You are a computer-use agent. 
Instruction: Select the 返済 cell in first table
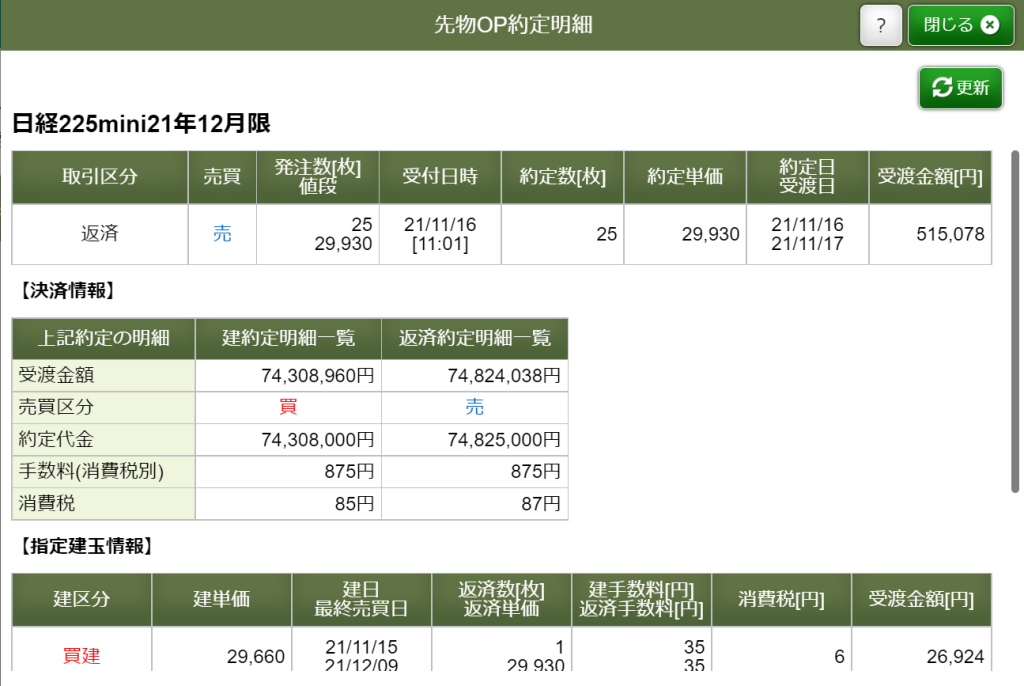100,234
